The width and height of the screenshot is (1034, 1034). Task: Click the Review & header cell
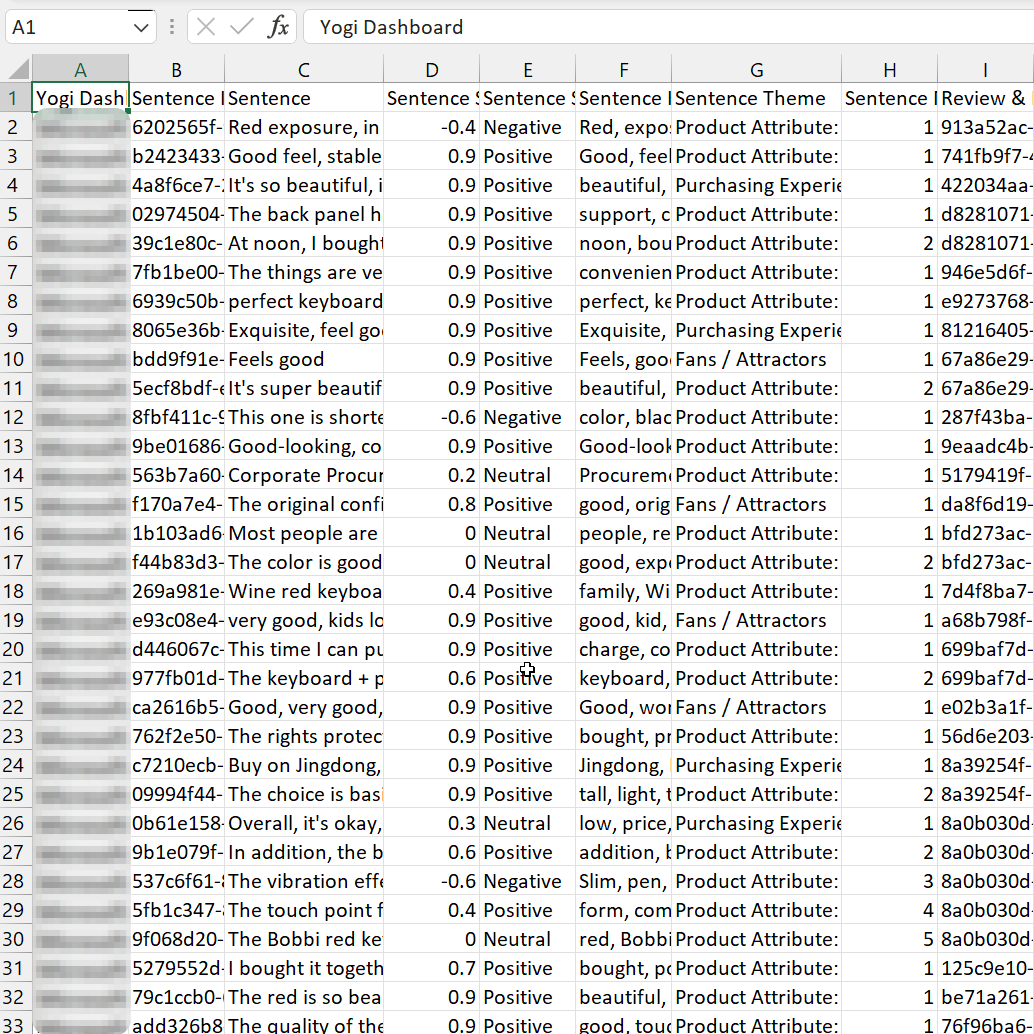tap(985, 98)
